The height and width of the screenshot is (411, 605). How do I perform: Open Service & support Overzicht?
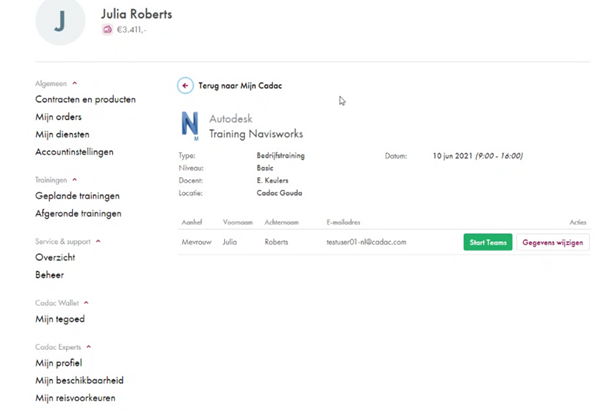55,257
